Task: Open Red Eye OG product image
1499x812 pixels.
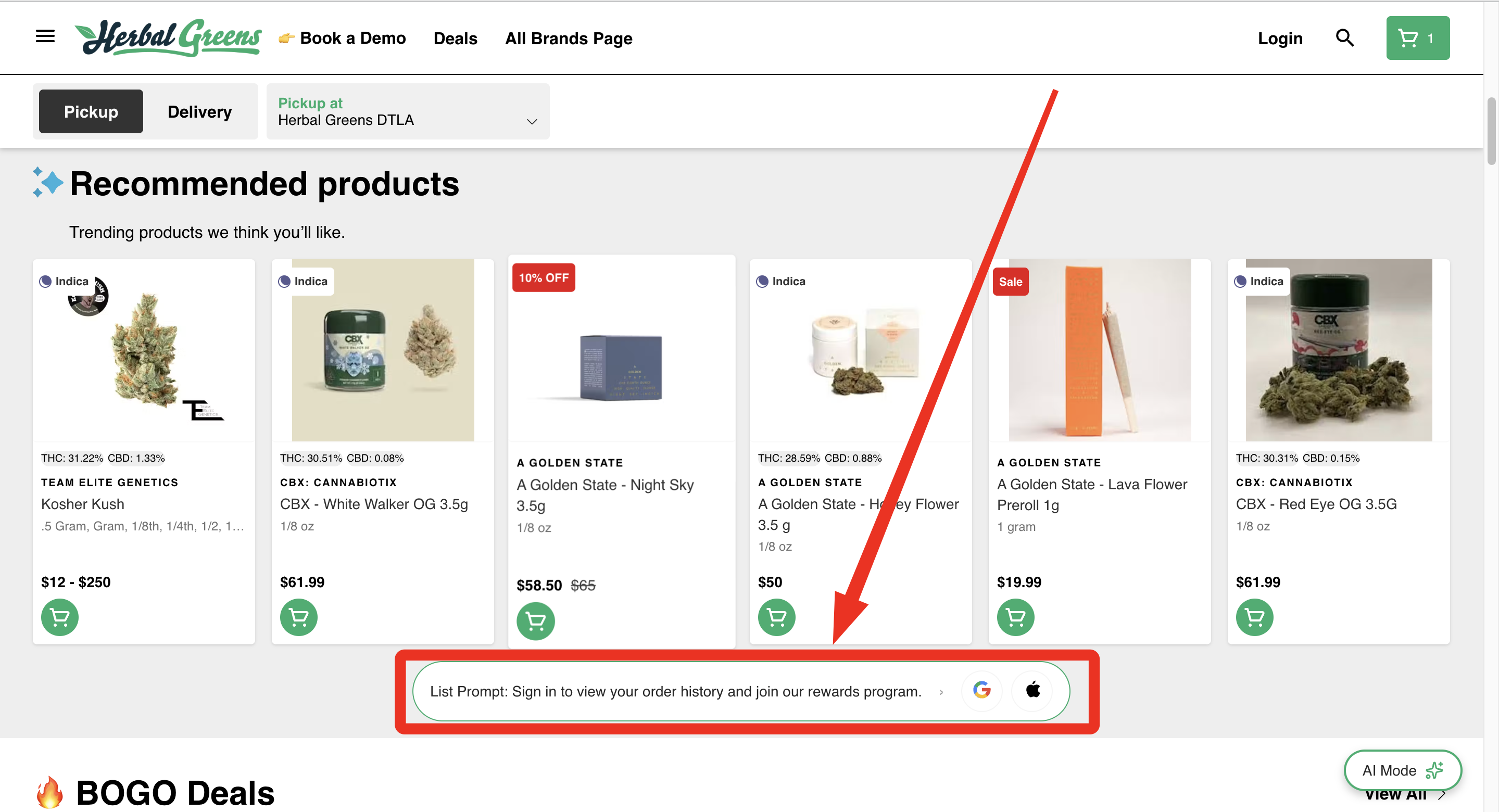Action: [1339, 351]
